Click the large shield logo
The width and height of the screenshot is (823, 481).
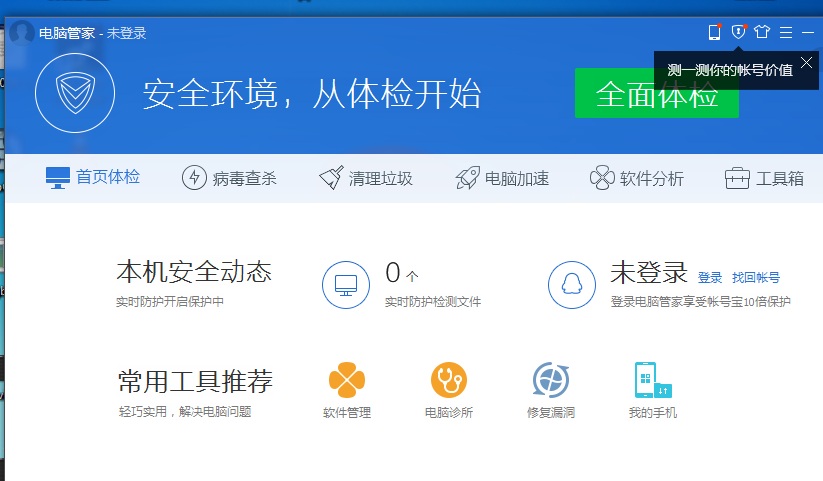tap(75, 93)
